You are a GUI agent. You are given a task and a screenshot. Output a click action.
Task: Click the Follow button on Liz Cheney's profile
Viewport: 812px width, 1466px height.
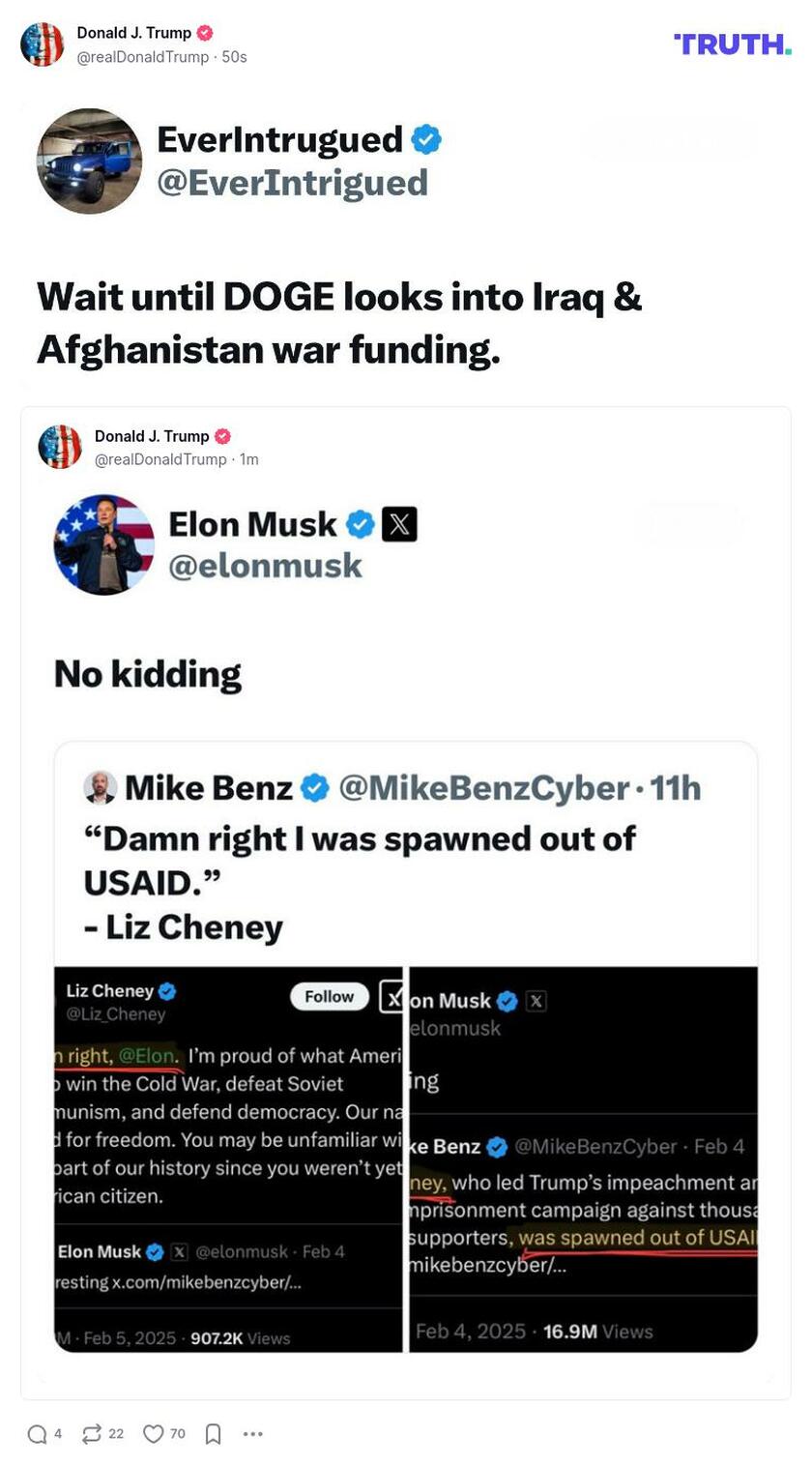point(329,996)
